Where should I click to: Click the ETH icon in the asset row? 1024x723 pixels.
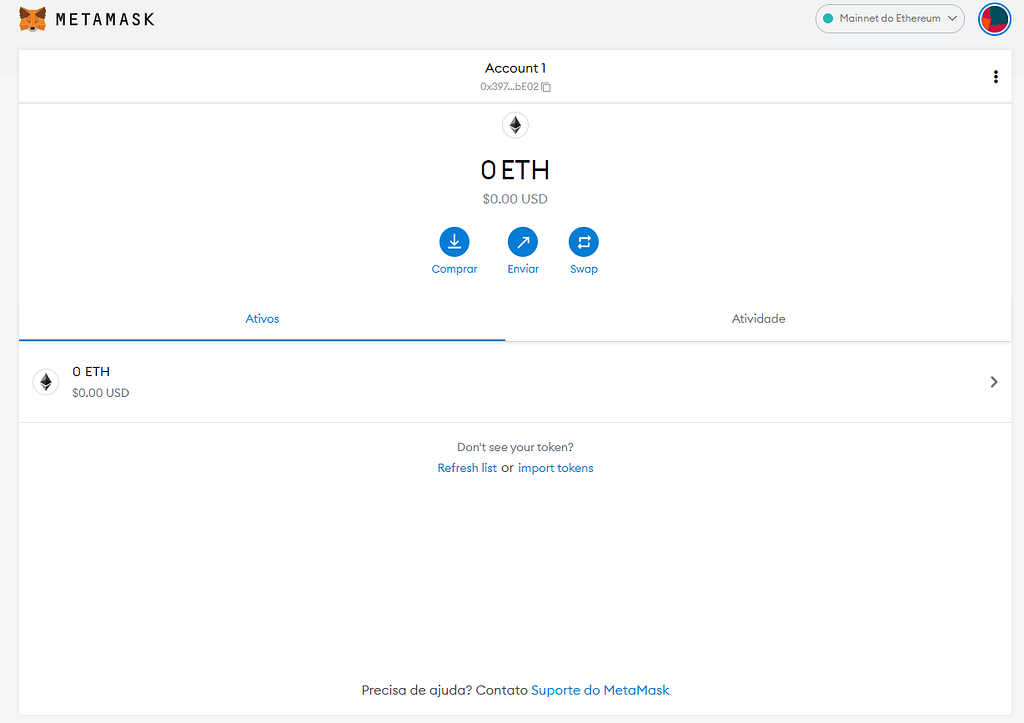(46, 381)
